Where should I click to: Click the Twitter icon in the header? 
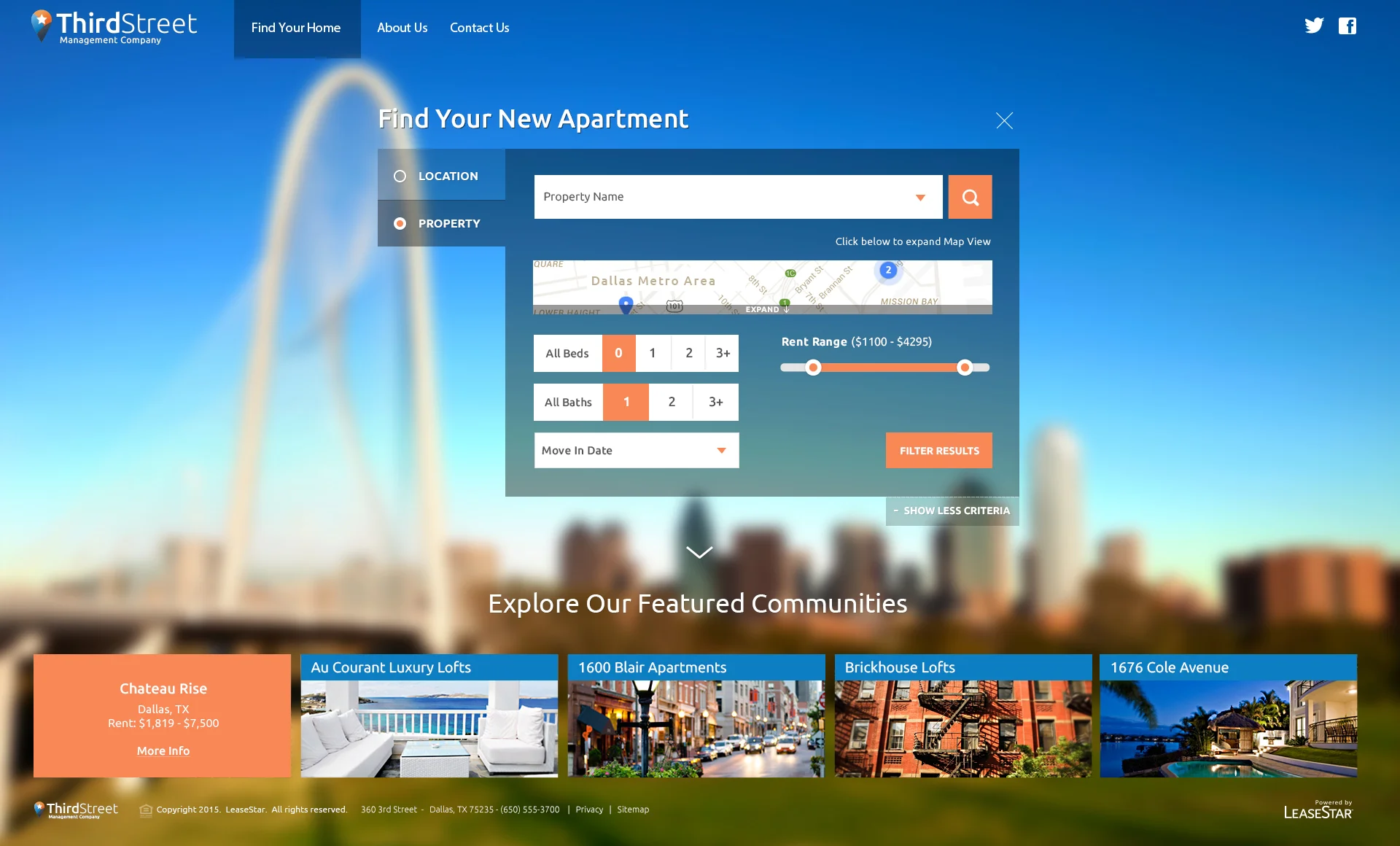coord(1314,26)
